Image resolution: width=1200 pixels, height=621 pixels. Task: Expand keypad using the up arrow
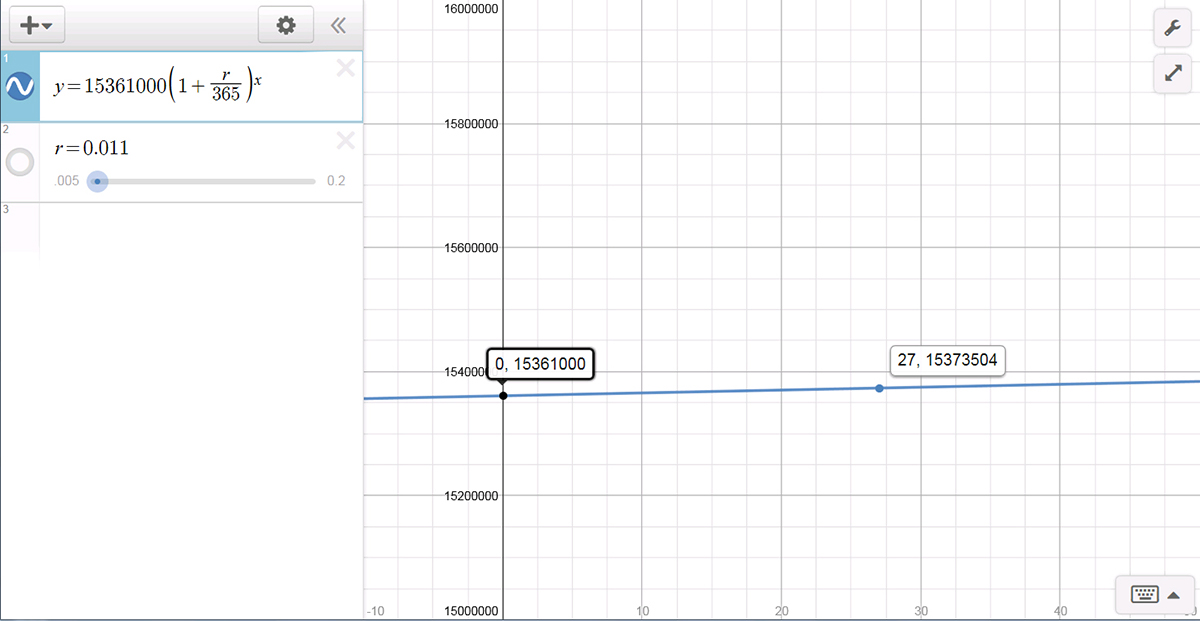click(1174, 595)
